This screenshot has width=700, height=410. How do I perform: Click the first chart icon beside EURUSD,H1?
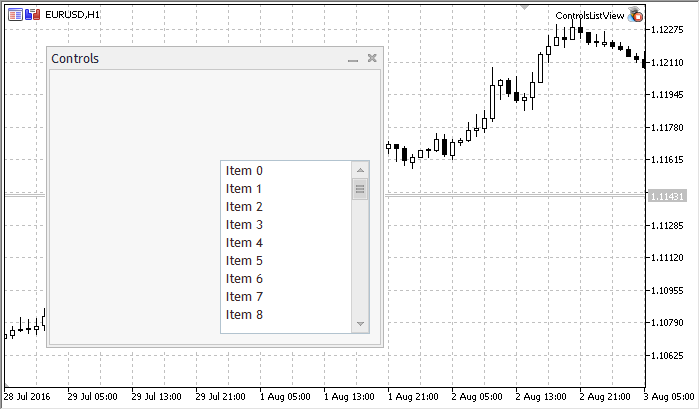(x=14, y=15)
